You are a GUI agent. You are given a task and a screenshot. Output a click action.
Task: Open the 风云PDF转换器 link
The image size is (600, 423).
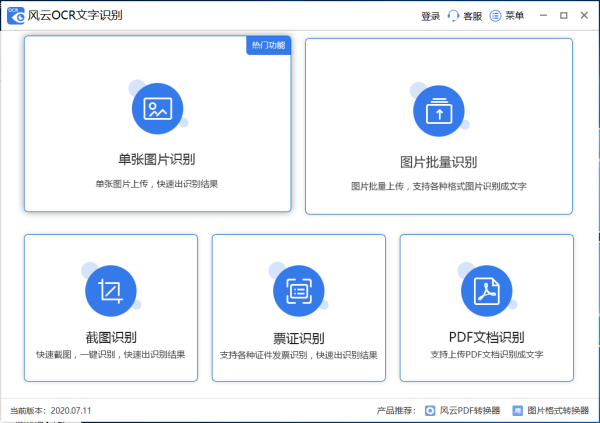470,410
